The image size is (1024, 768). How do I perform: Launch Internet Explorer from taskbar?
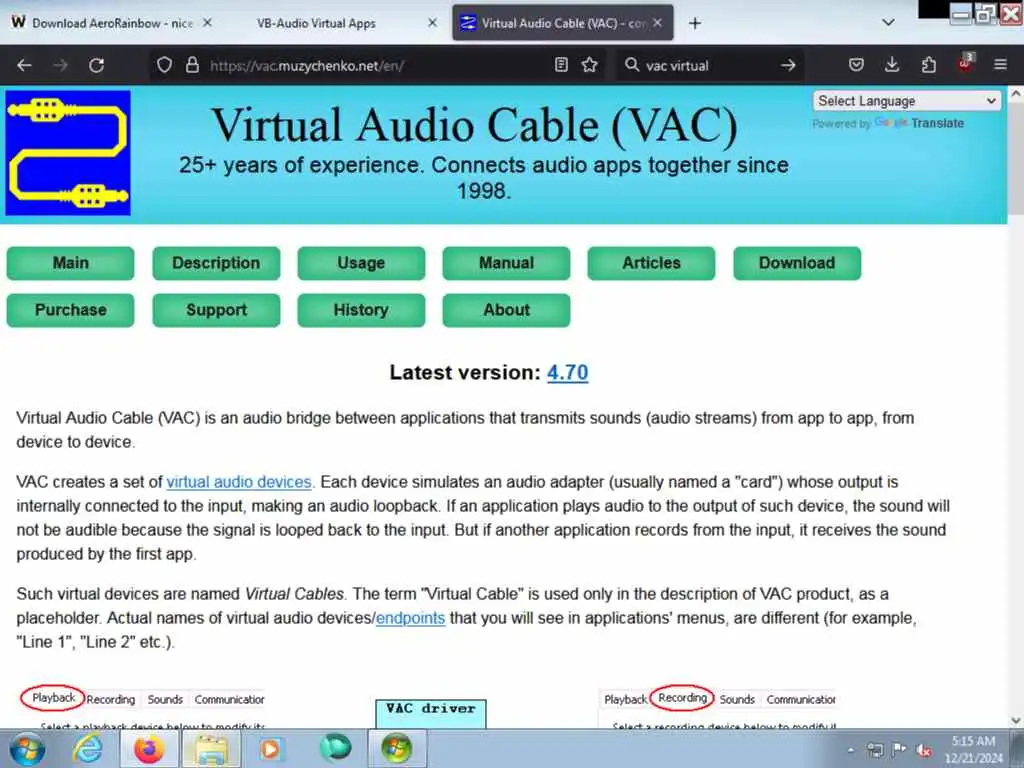[88, 749]
